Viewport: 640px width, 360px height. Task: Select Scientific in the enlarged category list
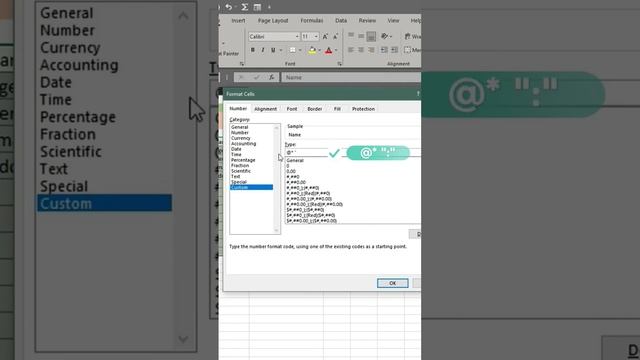[71, 152]
